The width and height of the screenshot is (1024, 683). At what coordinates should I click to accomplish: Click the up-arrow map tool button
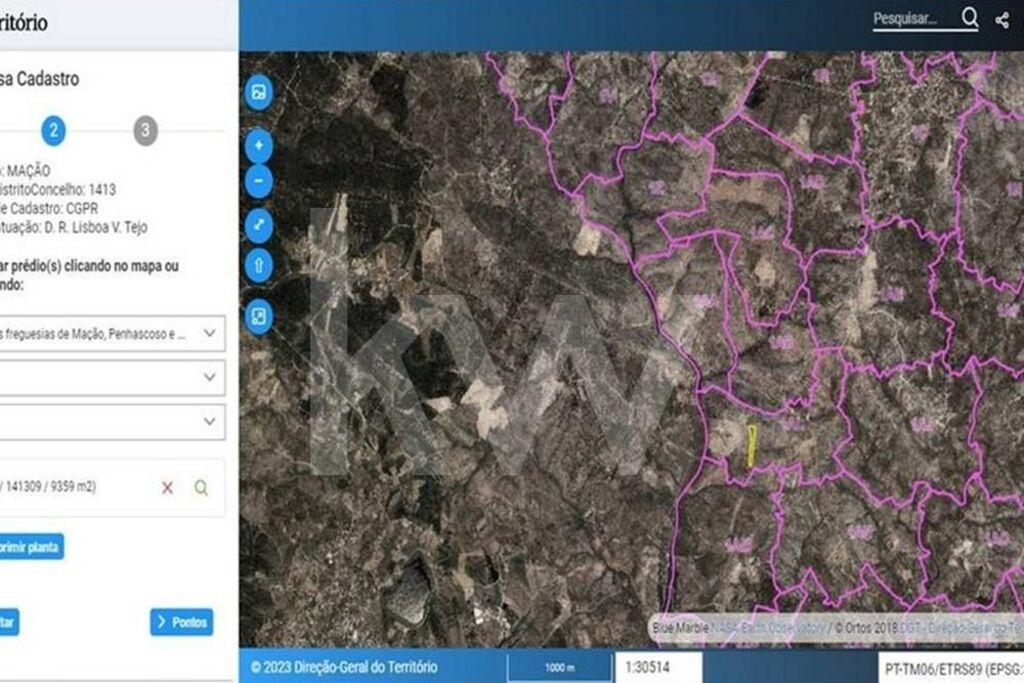coord(259,266)
